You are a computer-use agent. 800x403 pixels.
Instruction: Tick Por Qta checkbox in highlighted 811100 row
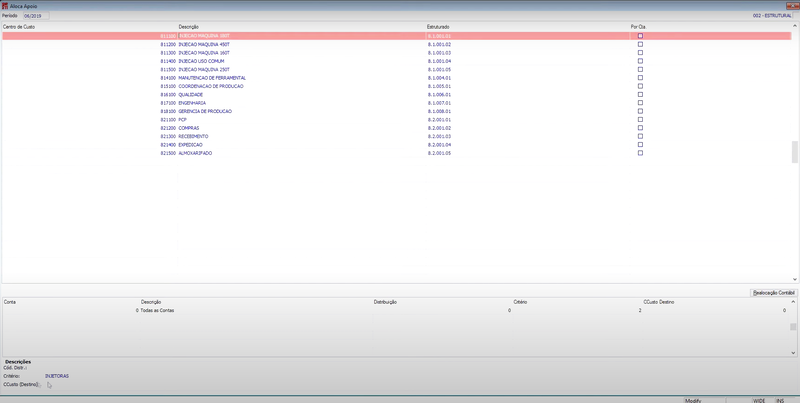(640, 36)
